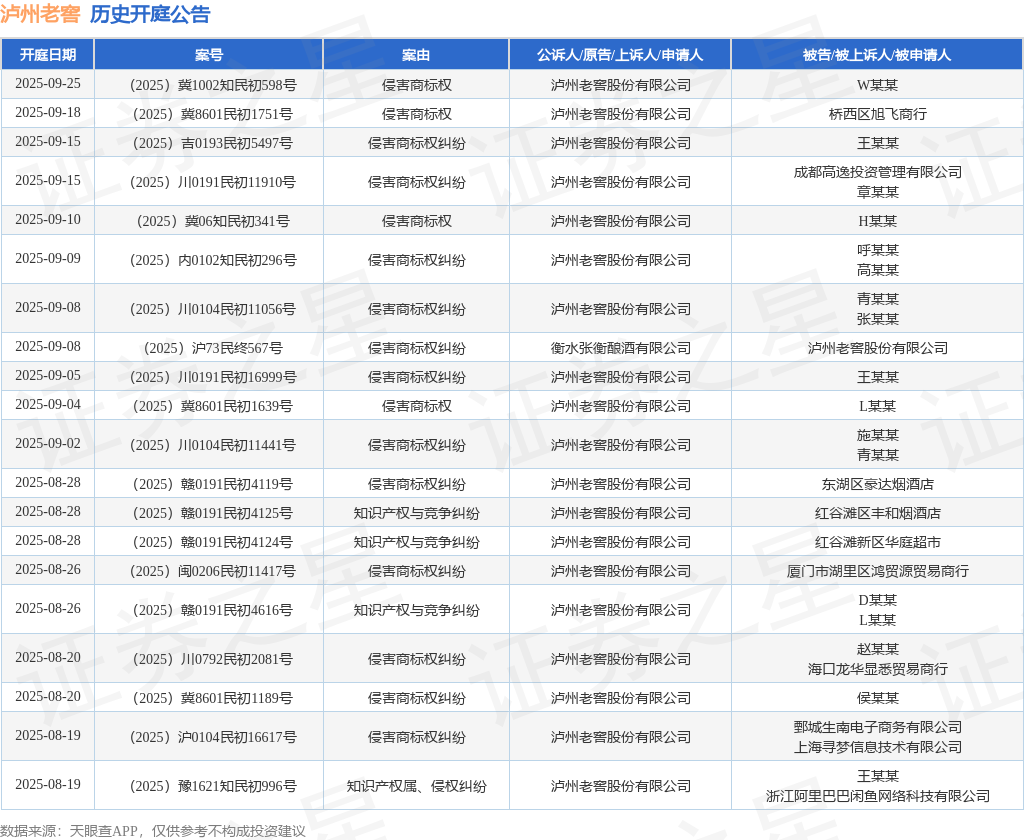Click defendant 鄄城生南电子商务有限公司

click(877, 727)
